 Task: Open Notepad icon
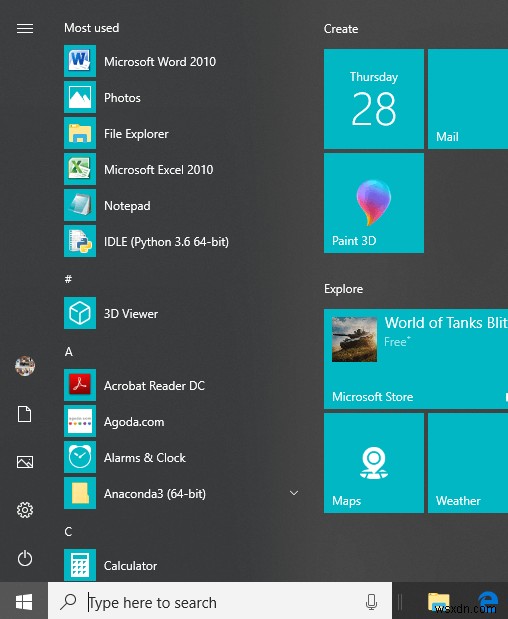[80, 205]
